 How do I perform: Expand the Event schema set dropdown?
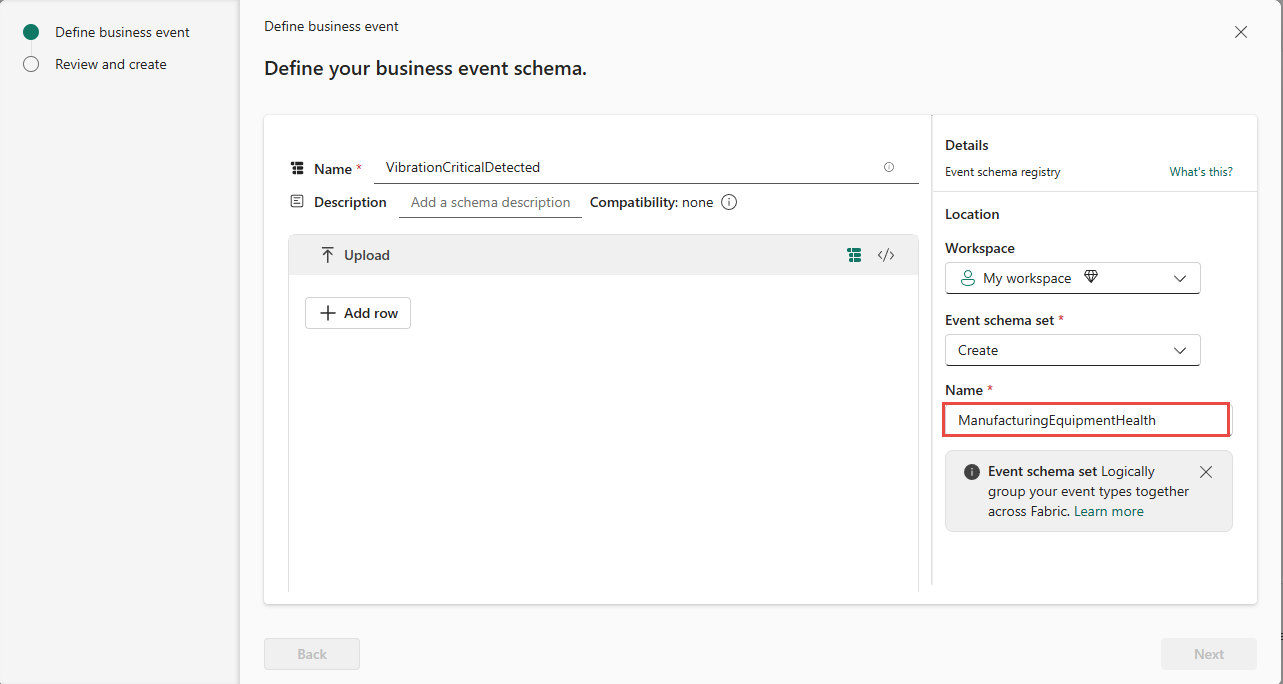(x=1073, y=350)
